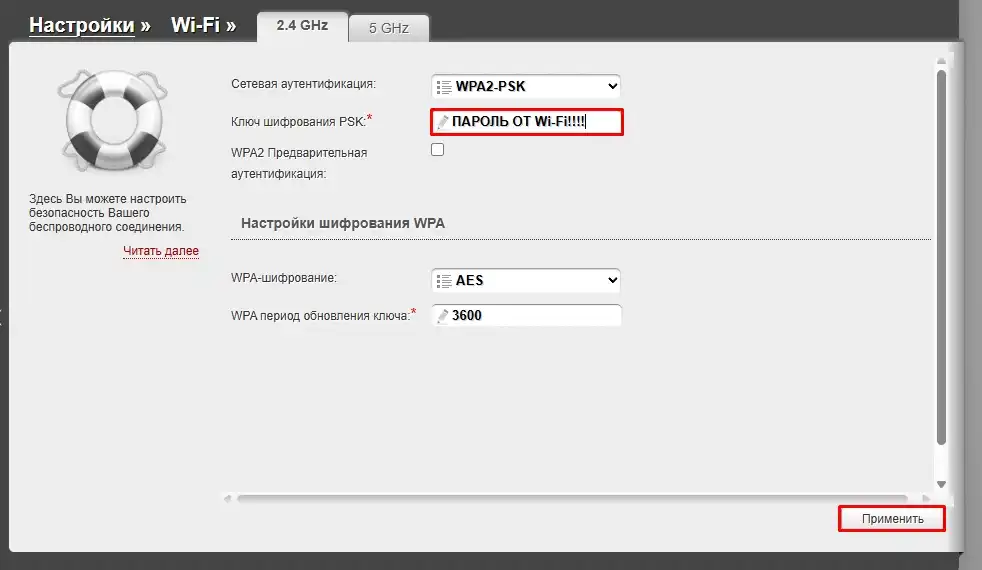Image resolution: width=982 pixels, height=570 pixels.
Task: Click the pencil icon in PSK key field
Action: pos(443,122)
